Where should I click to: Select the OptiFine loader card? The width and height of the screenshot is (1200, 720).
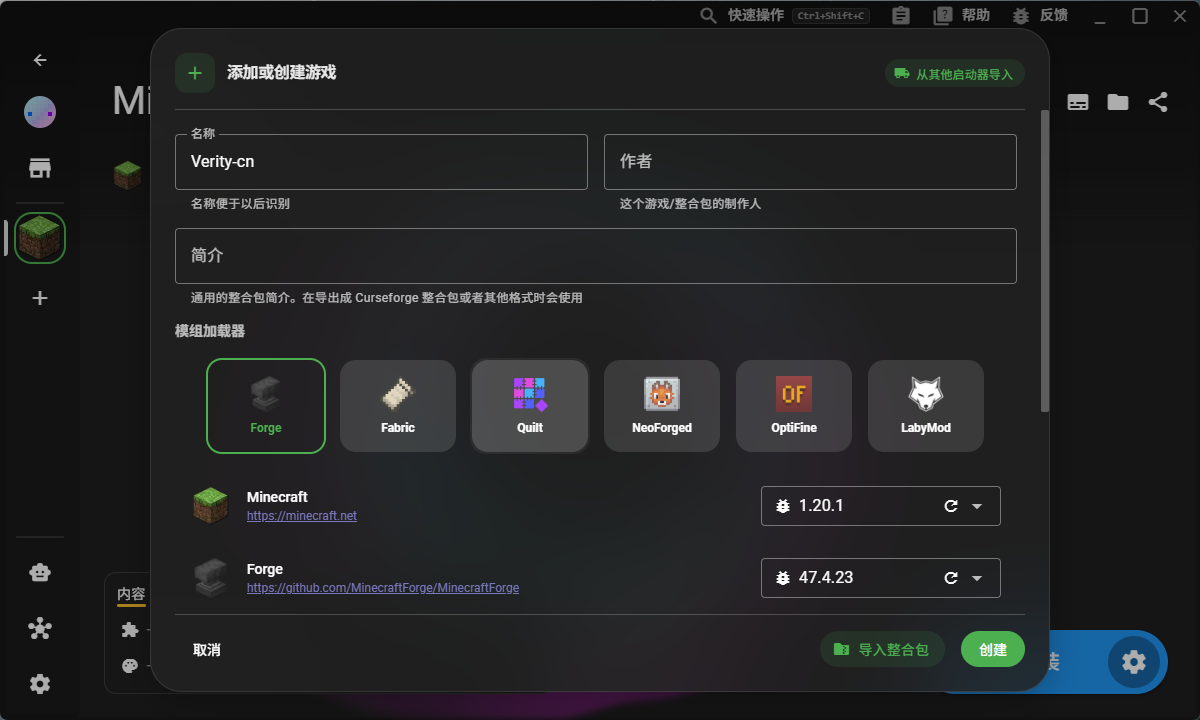coord(794,406)
